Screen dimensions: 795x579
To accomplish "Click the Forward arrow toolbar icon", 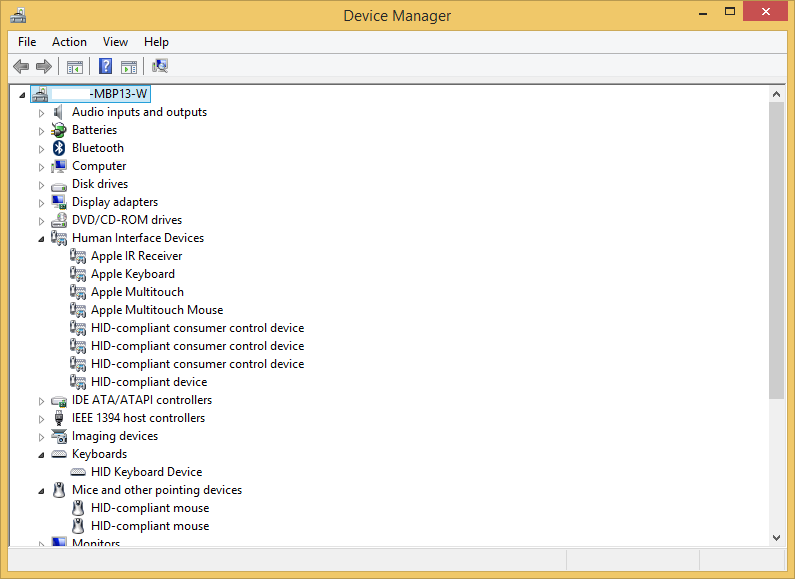I will [x=44, y=66].
